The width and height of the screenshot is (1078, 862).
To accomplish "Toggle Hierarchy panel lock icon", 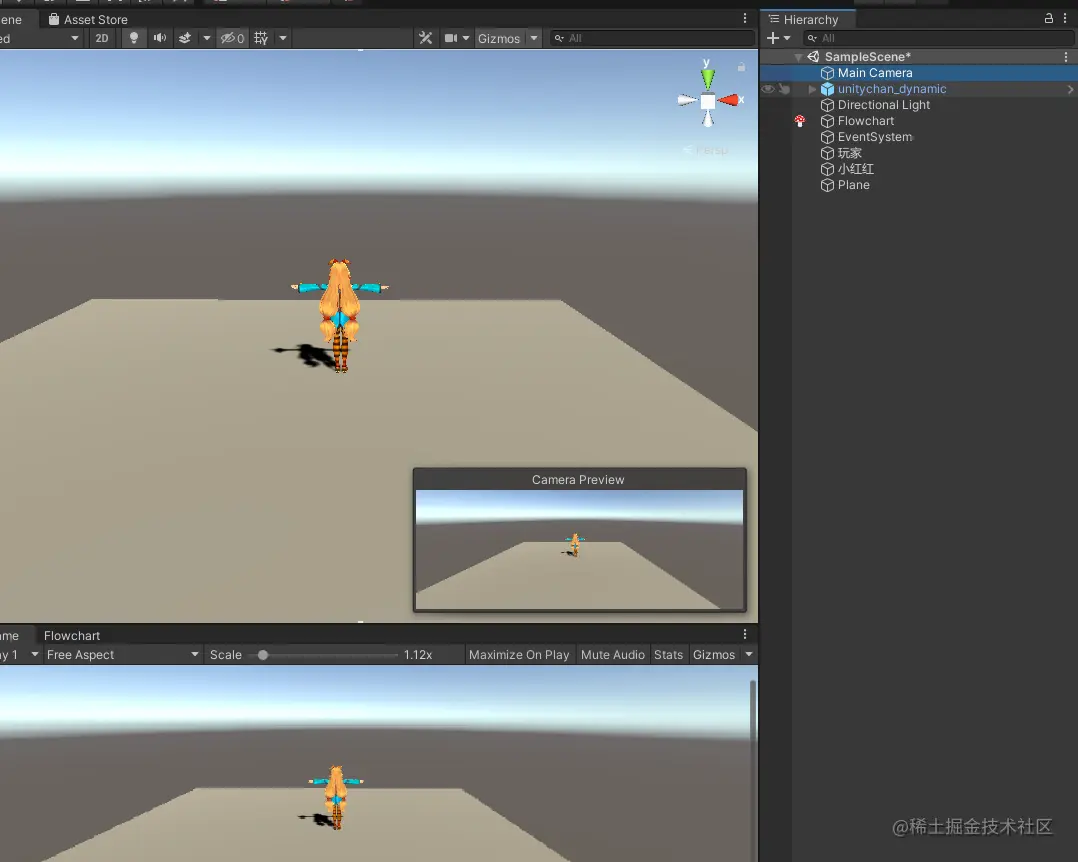I will pyautogui.click(x=1048, y=19).
